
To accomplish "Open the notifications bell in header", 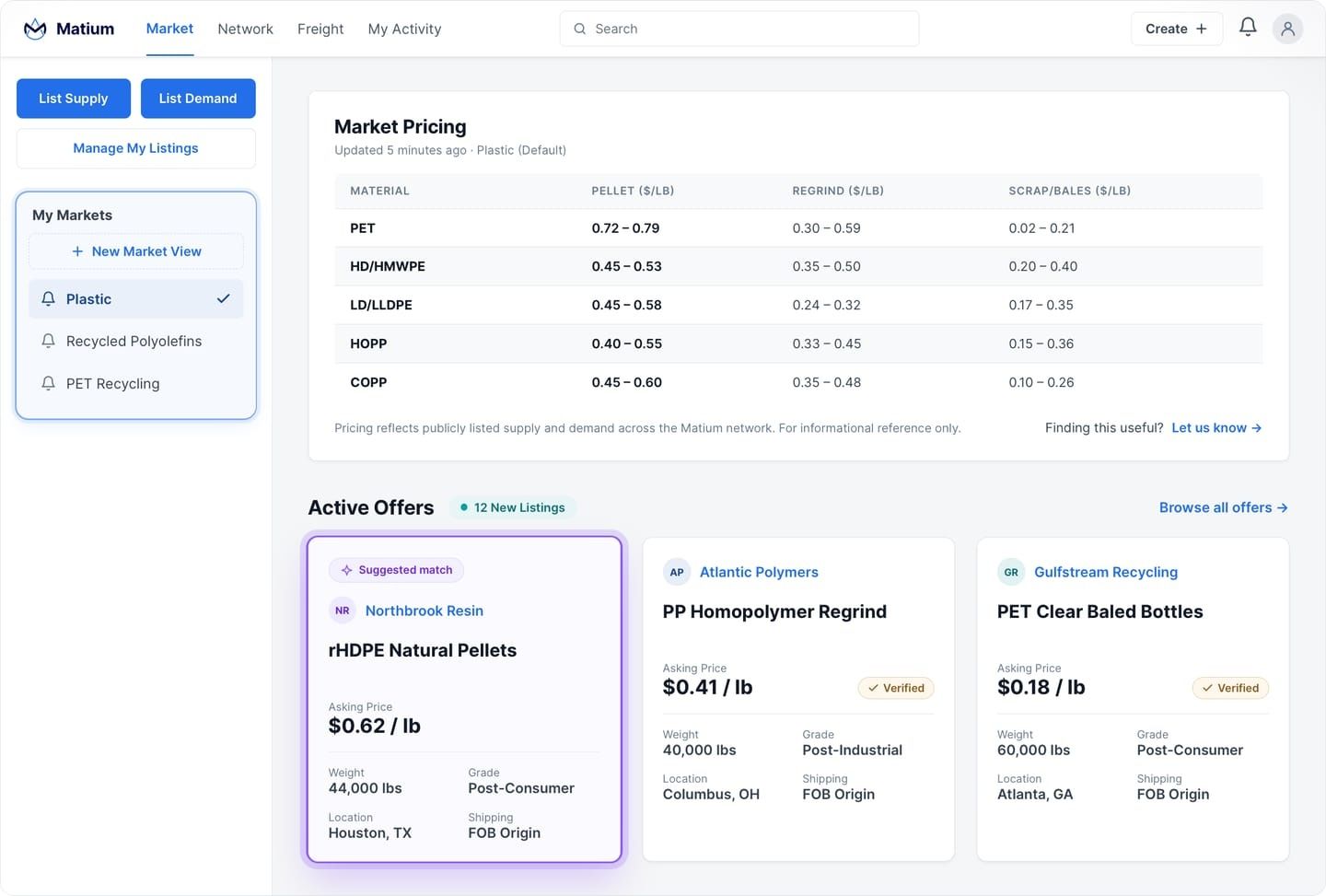I will click(1248, 28).
